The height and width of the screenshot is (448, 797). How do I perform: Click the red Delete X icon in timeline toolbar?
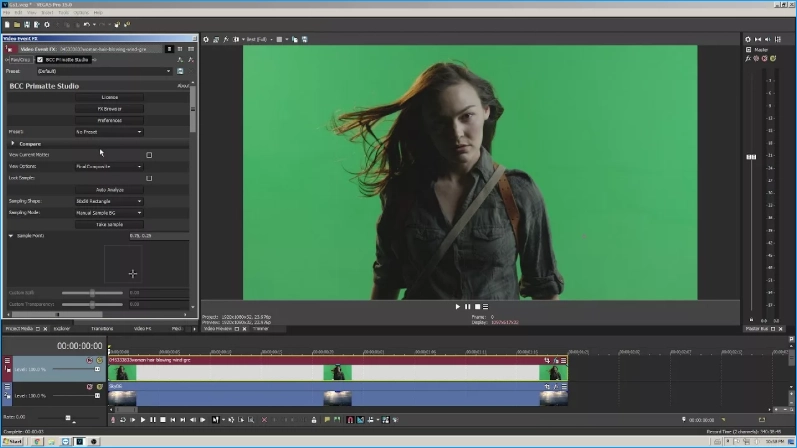click(264, 420)
